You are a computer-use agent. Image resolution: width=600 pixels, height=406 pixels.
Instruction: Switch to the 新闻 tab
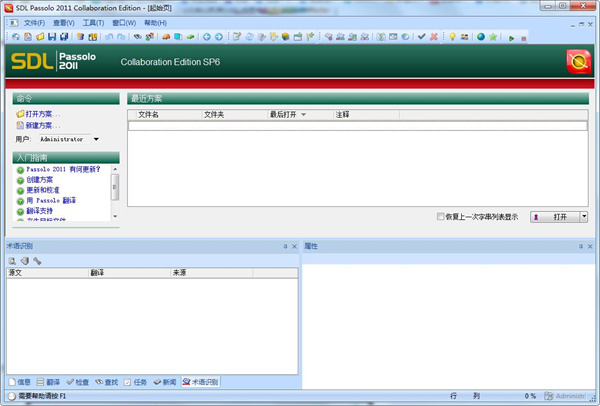(165, 382)
